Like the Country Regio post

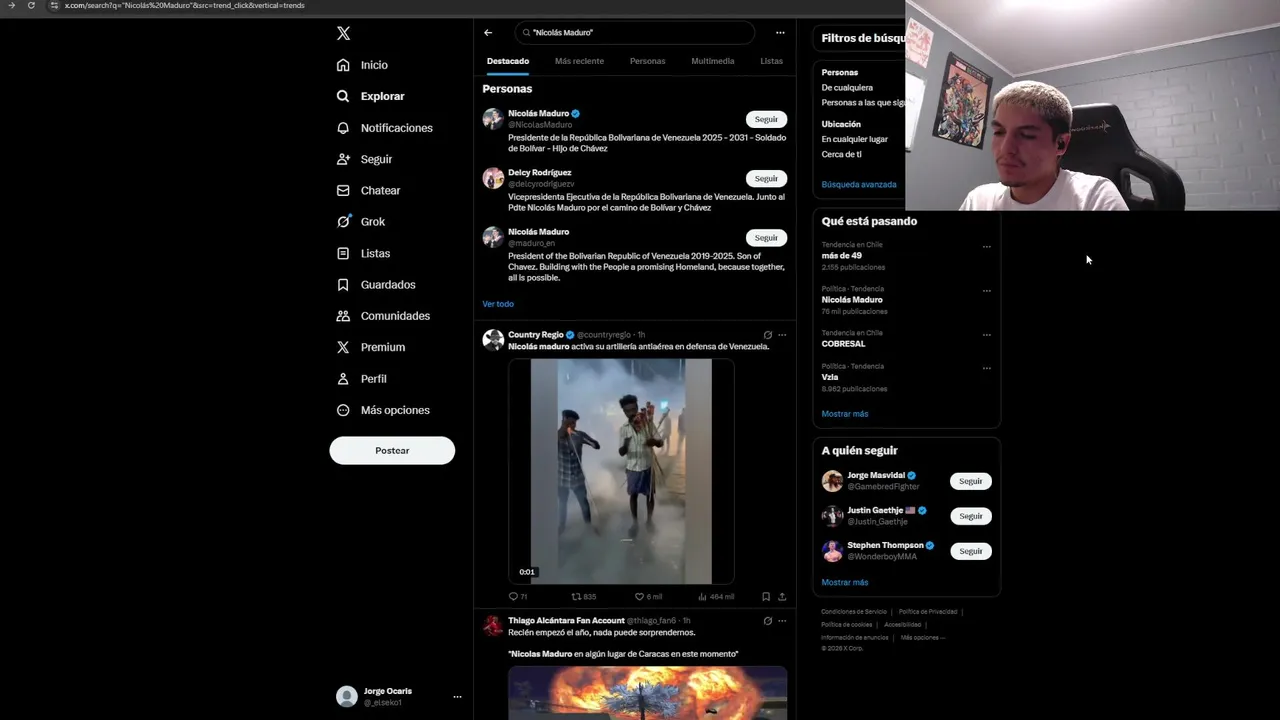pos(648,596)
